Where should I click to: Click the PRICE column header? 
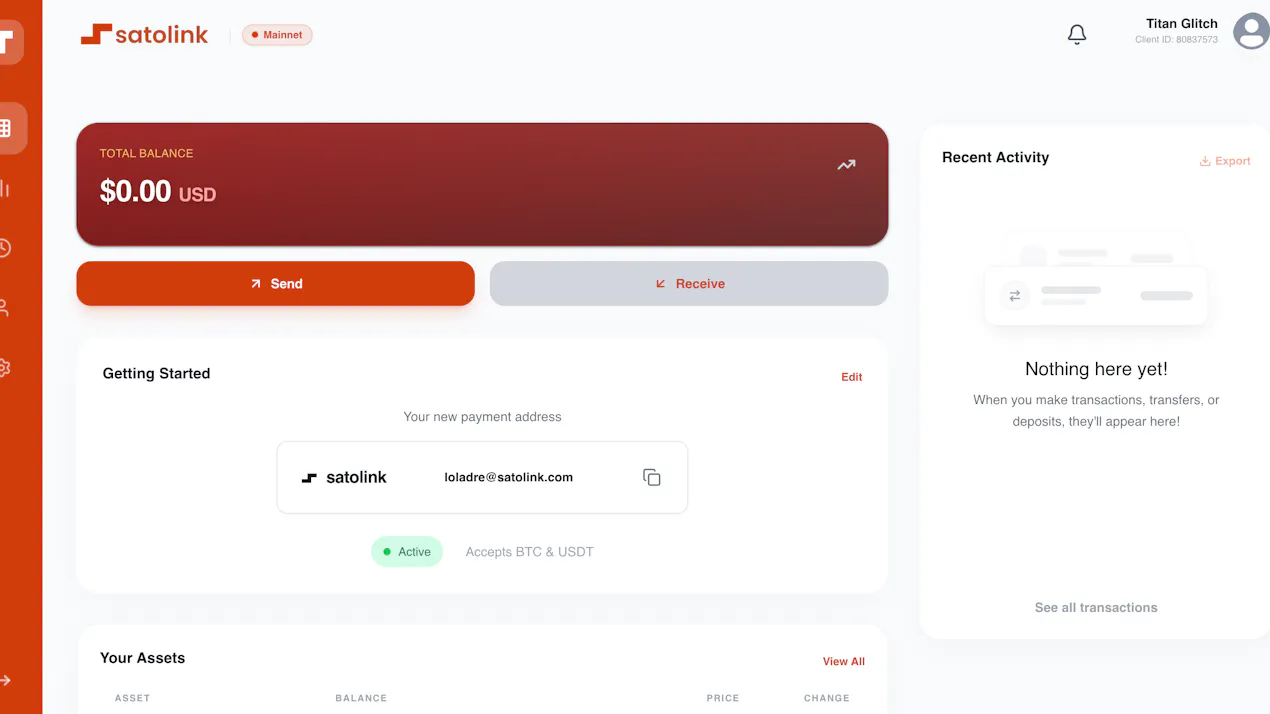(x=723, y=698)
